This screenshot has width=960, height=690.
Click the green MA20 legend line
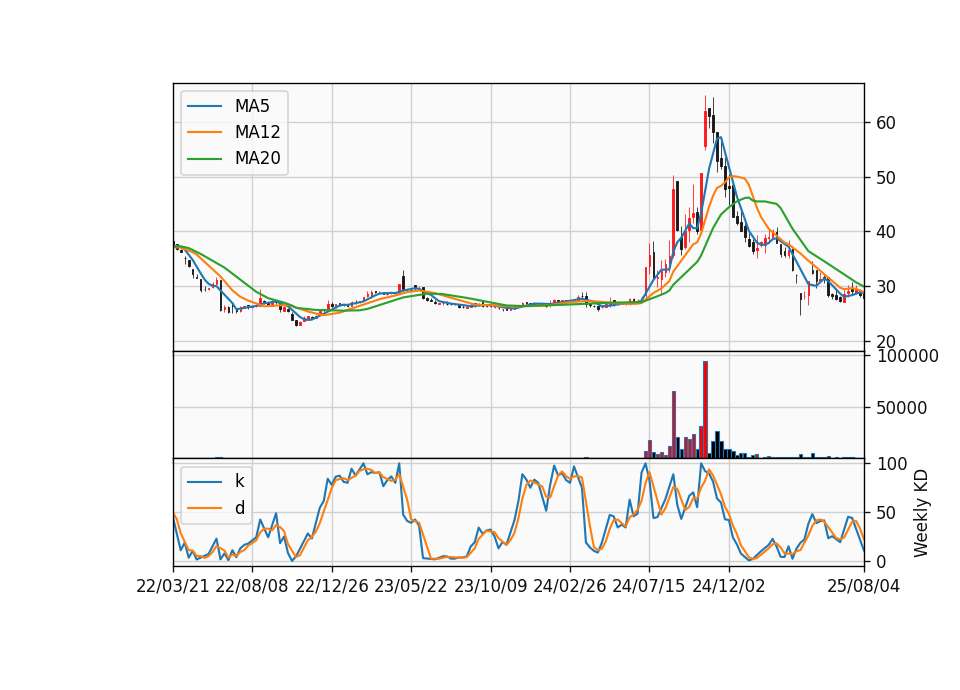tap(204, 159)
